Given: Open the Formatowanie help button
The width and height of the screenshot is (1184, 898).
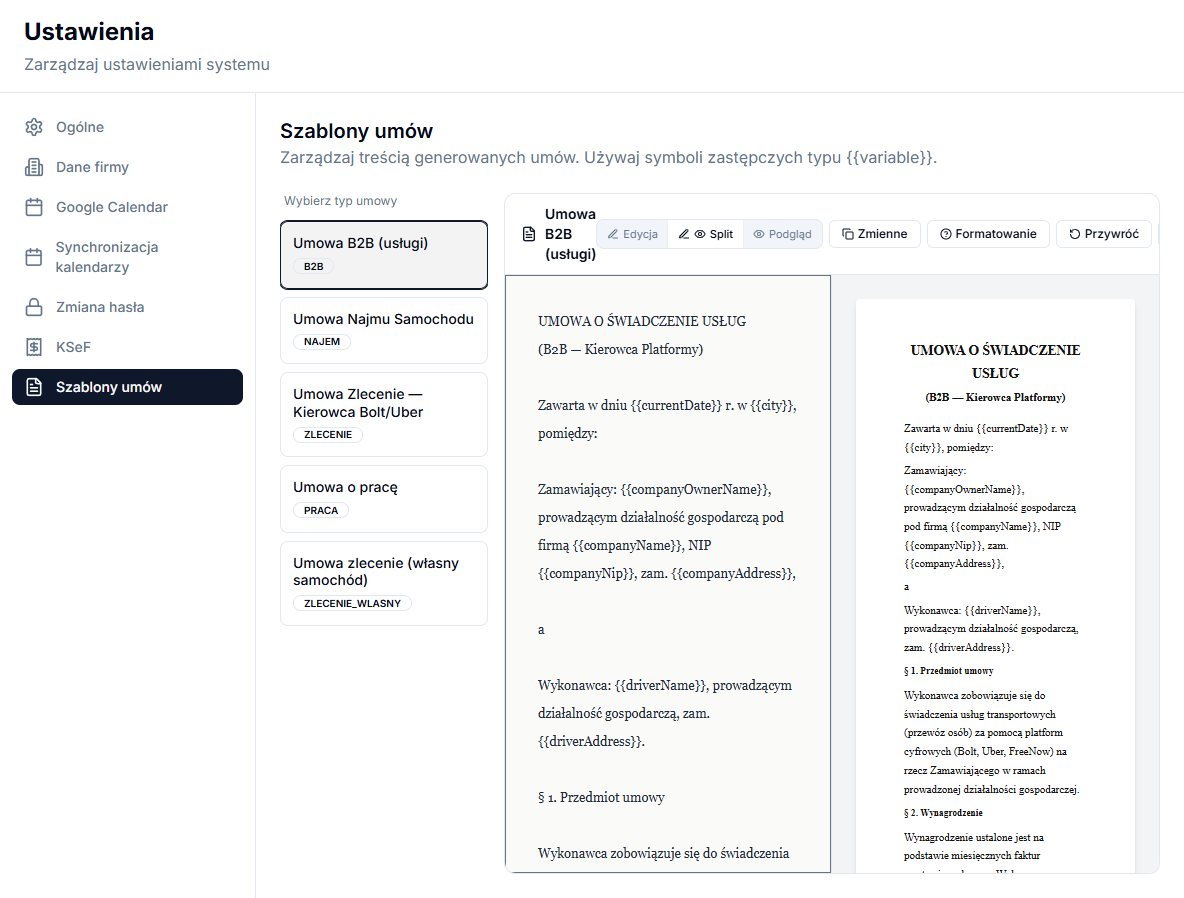Looking at the screenshot, I should coord(988,234).
